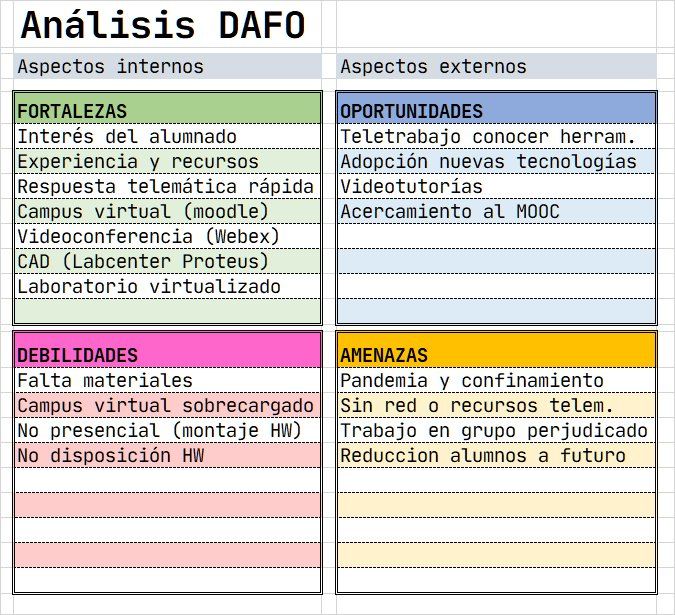Click the Videoconferencia (Webex) cell
Screen dimensions: 675x615
pyautogui.click(x=167, y=236)
